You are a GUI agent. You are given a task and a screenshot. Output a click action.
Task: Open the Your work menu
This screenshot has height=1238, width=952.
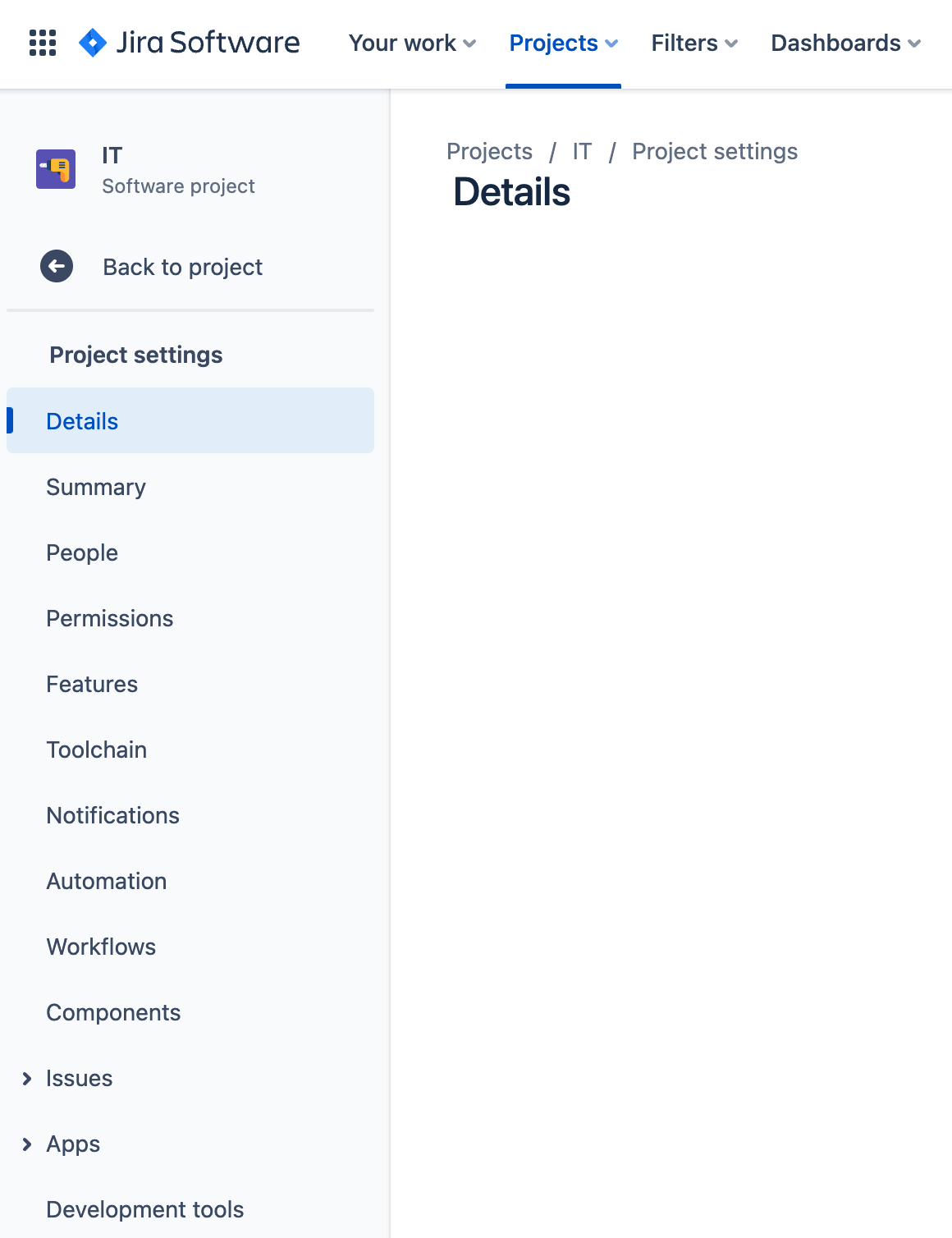(x=411, y=43)
